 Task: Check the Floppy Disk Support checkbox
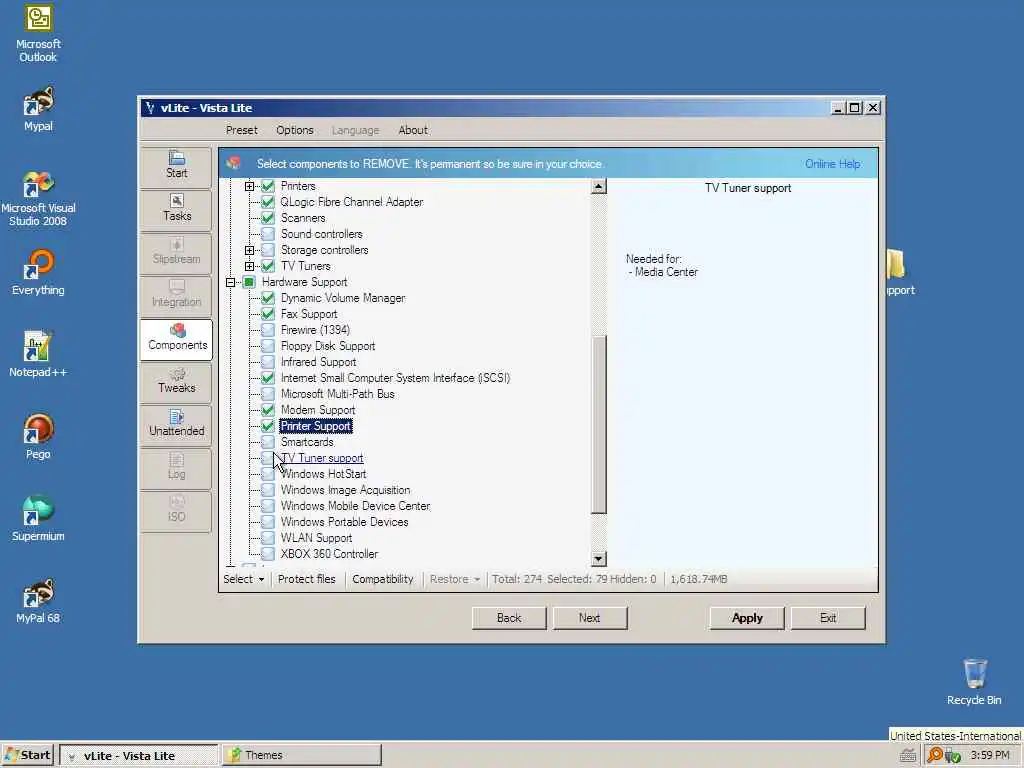click(x=268, y=346)
